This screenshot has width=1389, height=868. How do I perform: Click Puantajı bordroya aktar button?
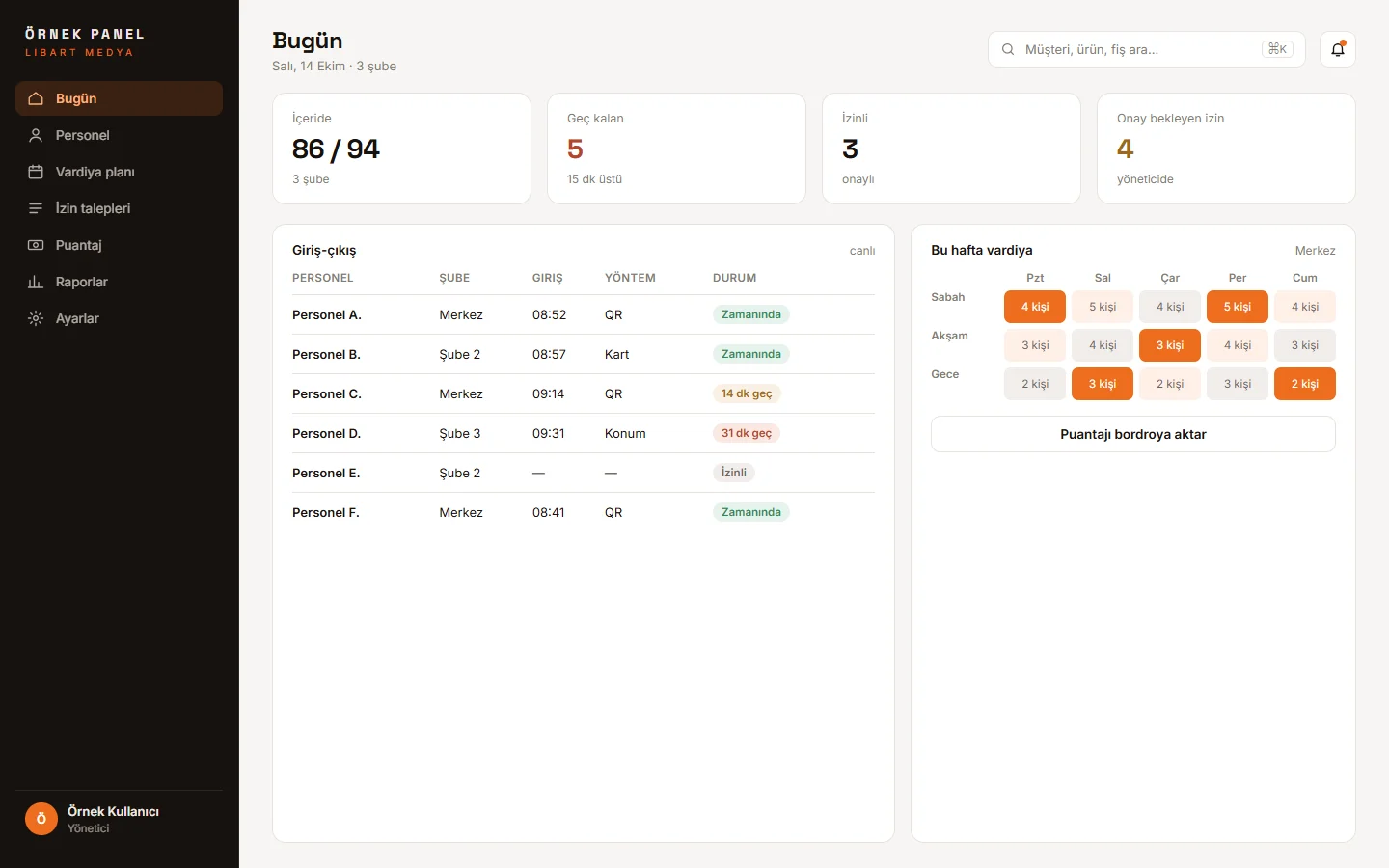coord(1133,434)
